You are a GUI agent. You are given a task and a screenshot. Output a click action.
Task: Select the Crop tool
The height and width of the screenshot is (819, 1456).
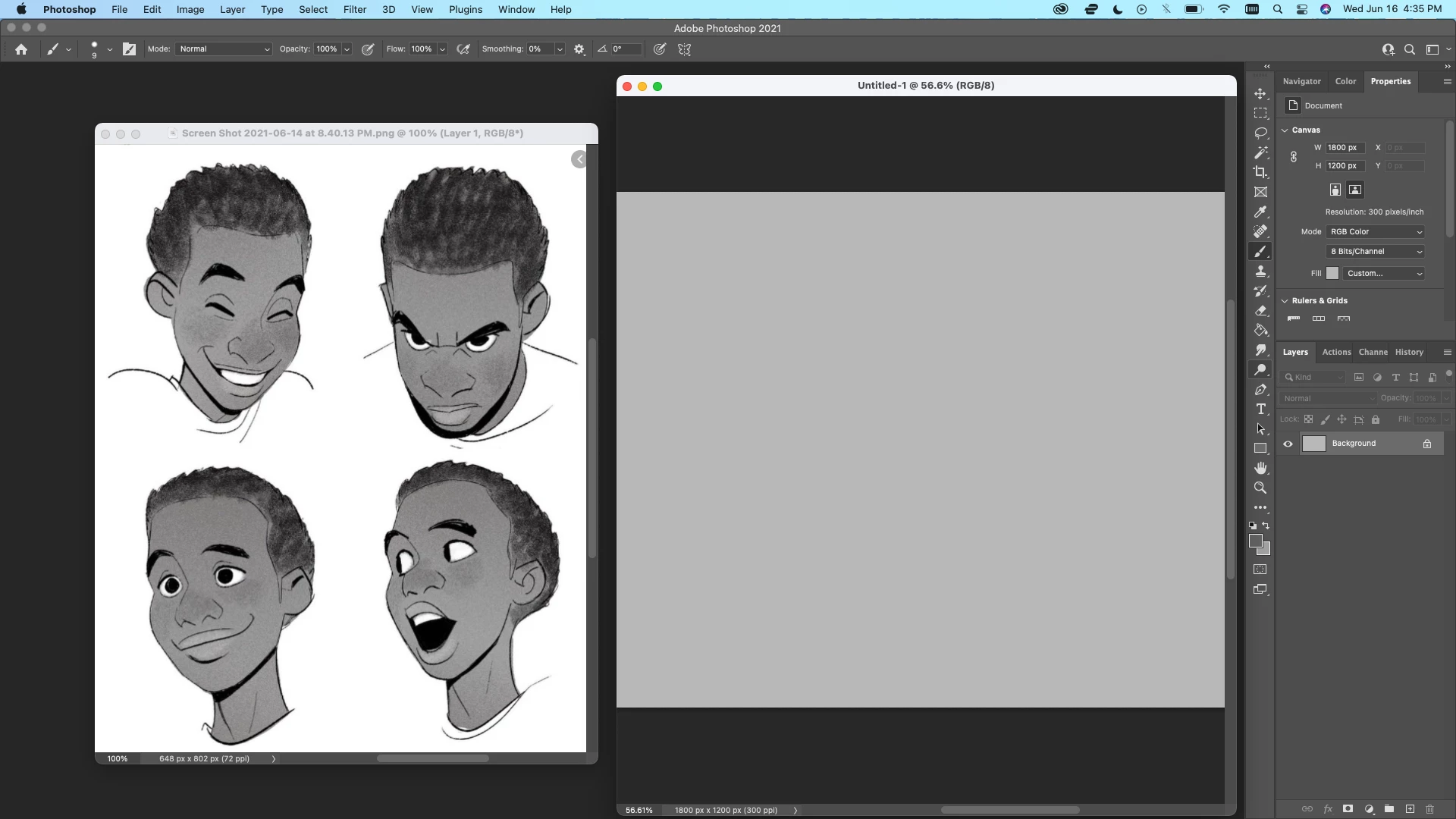click(x=1260, y=172)
